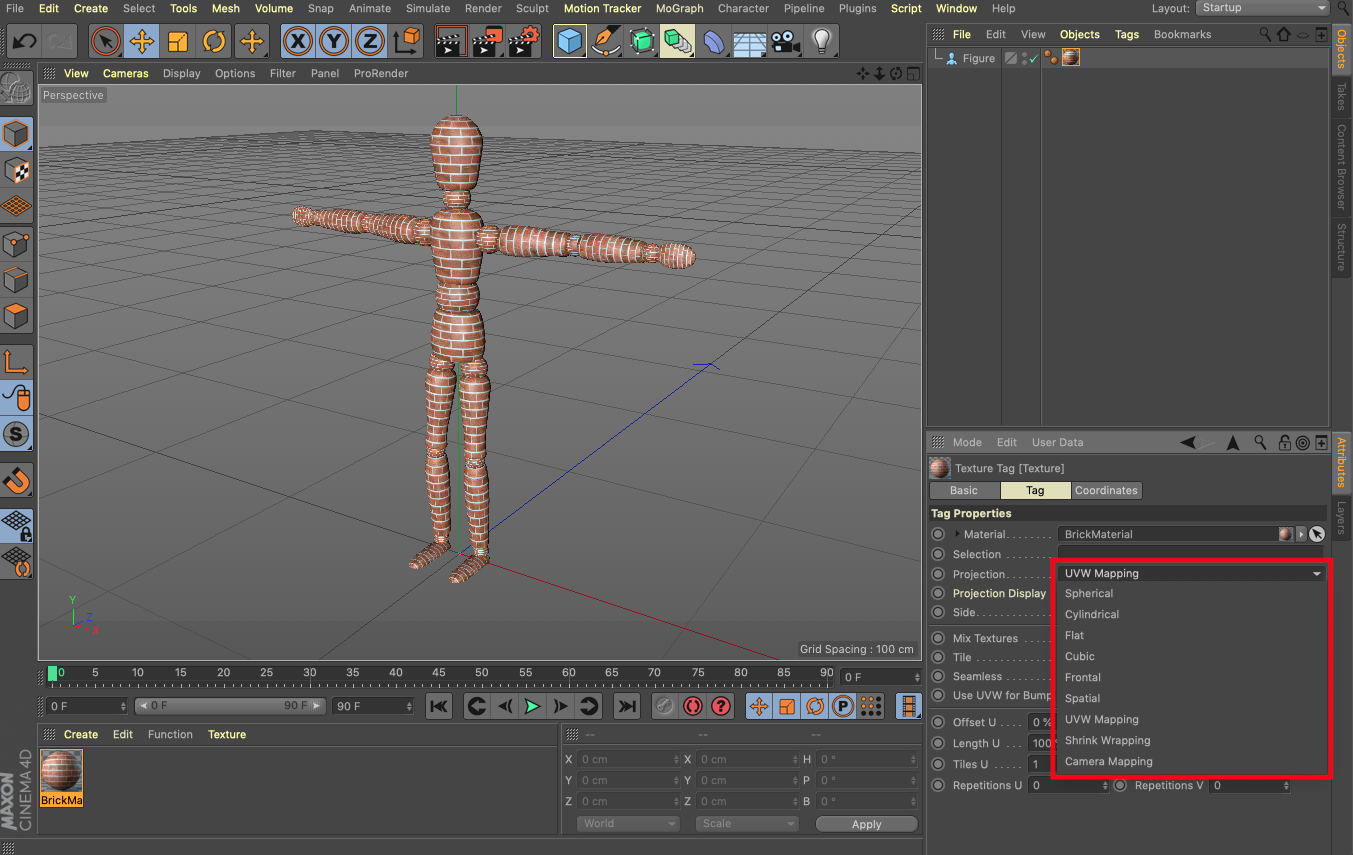Click the Undo arrow icon
The height and width of the screenshot is (855, 1353).
24,42
